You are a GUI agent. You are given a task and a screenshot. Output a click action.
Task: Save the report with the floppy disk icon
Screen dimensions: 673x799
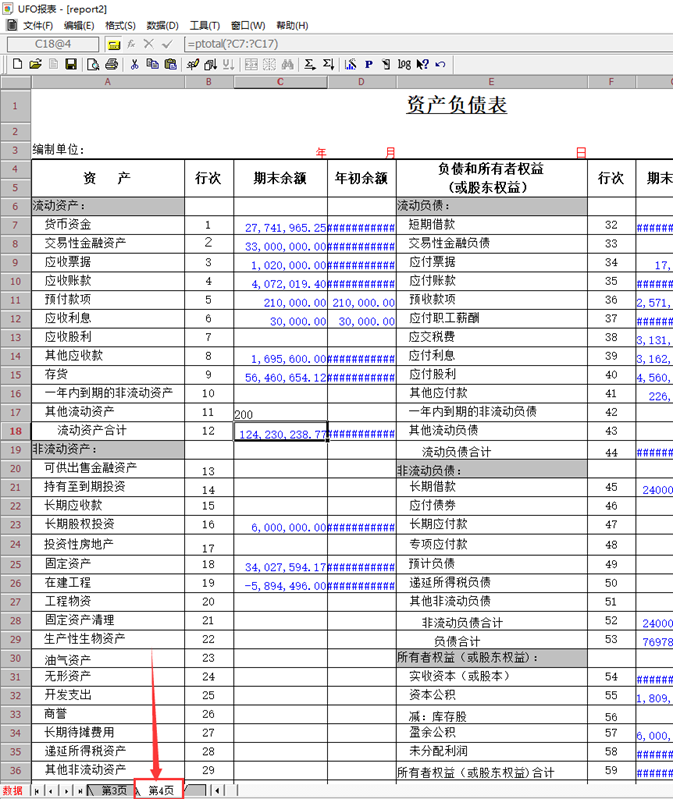(71, 64)
